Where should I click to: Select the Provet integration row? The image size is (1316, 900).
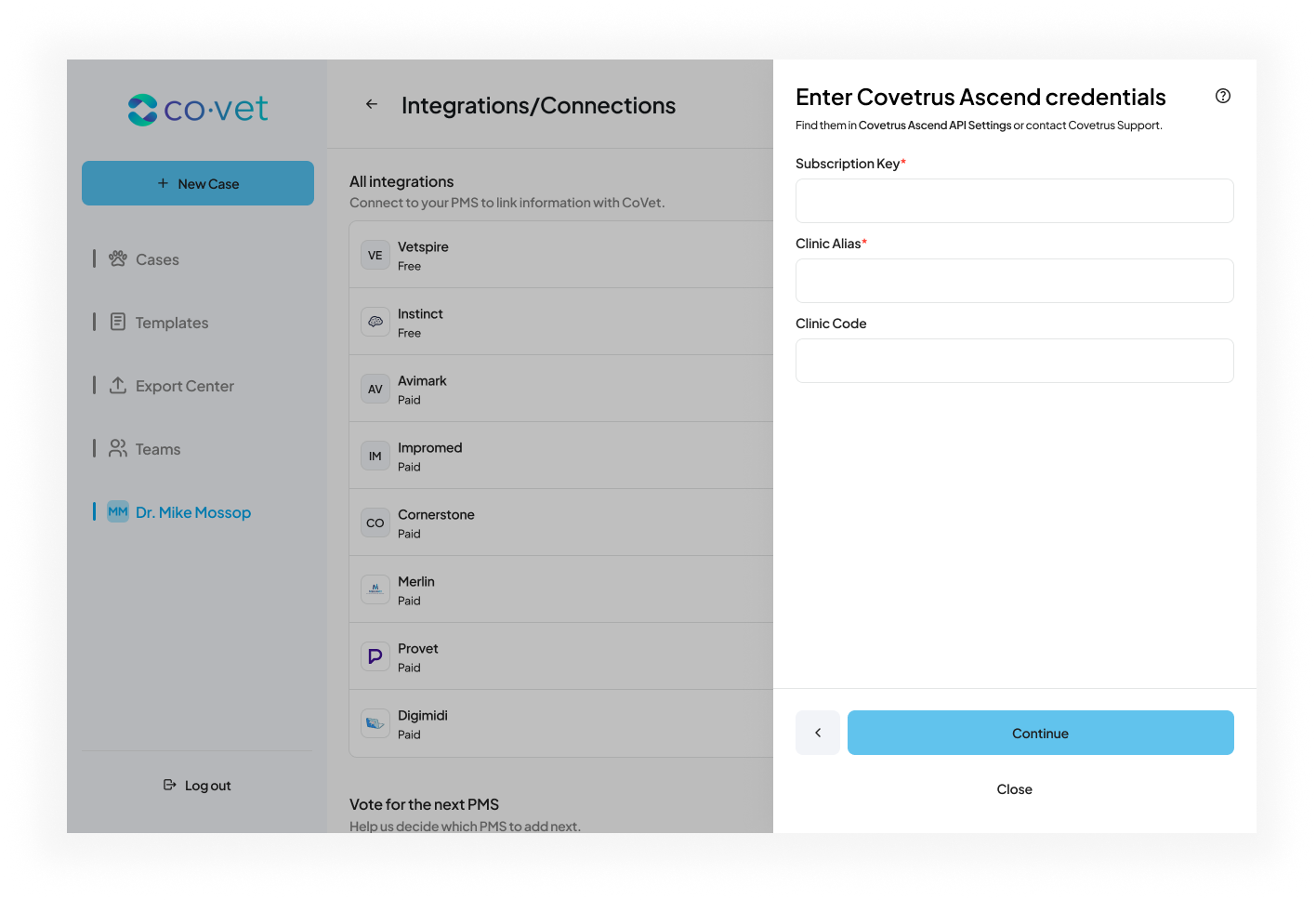pos(561,656)
